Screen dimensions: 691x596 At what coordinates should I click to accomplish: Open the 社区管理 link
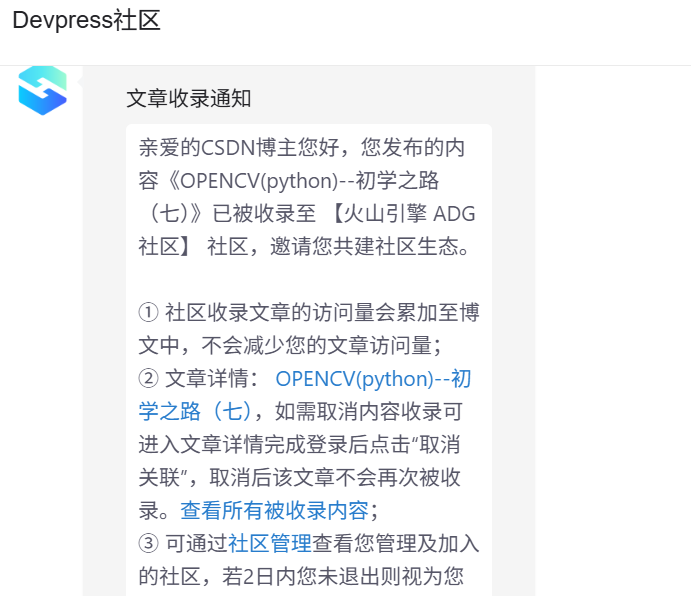tap(270, 544)
